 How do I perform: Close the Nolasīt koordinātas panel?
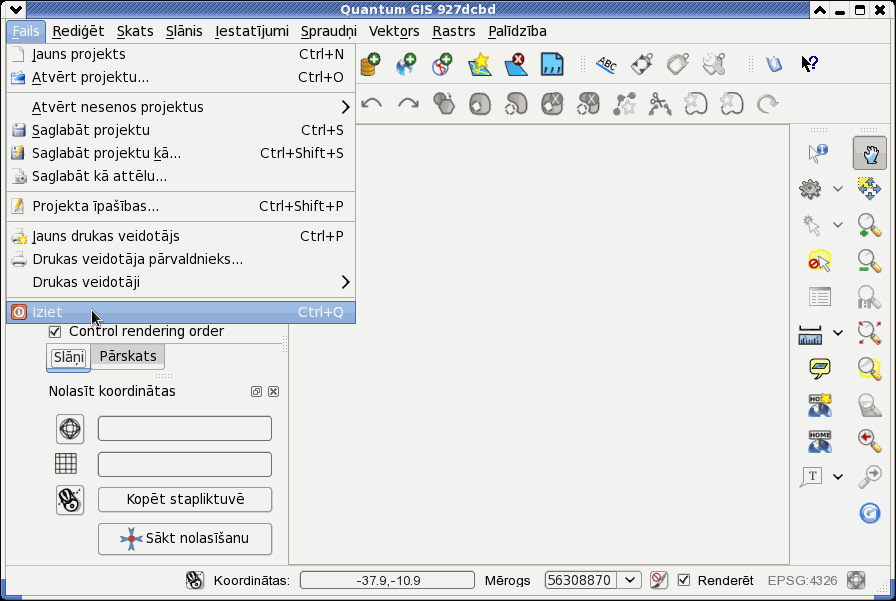pyautogui.click(x=274, y=391)
